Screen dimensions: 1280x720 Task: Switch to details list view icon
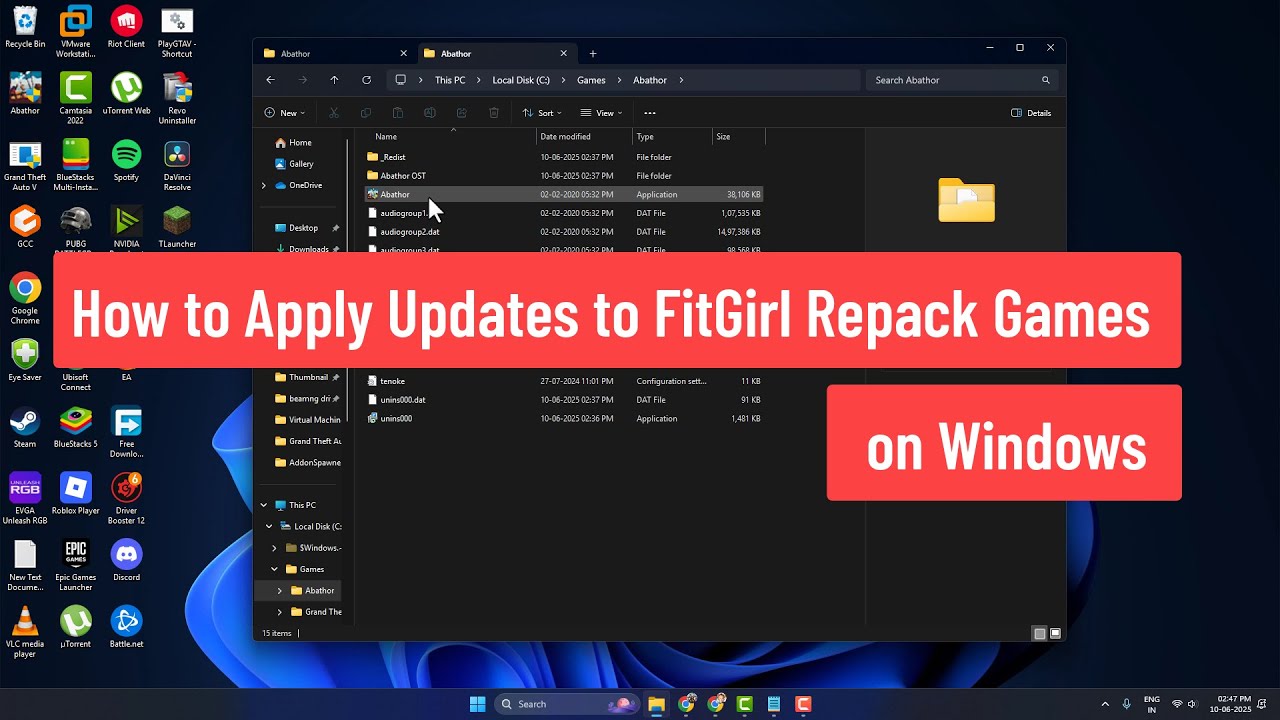click(x=1040, y=633)
